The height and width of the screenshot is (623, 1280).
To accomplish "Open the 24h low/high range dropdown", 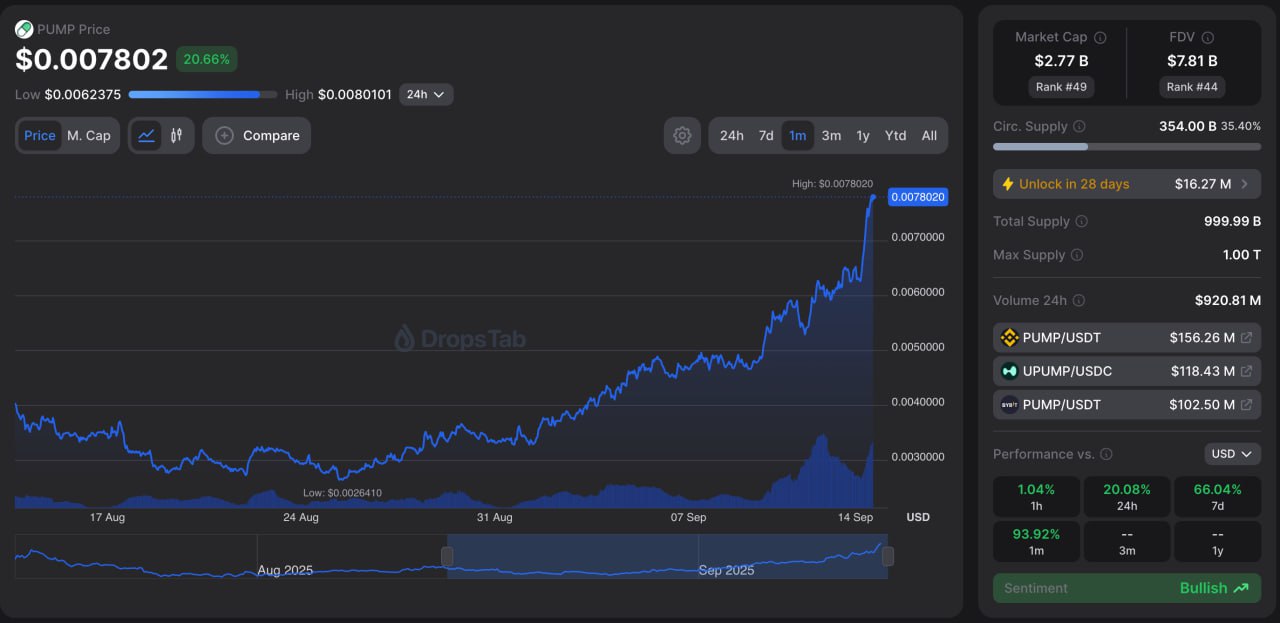I will [x=426, y=94].
